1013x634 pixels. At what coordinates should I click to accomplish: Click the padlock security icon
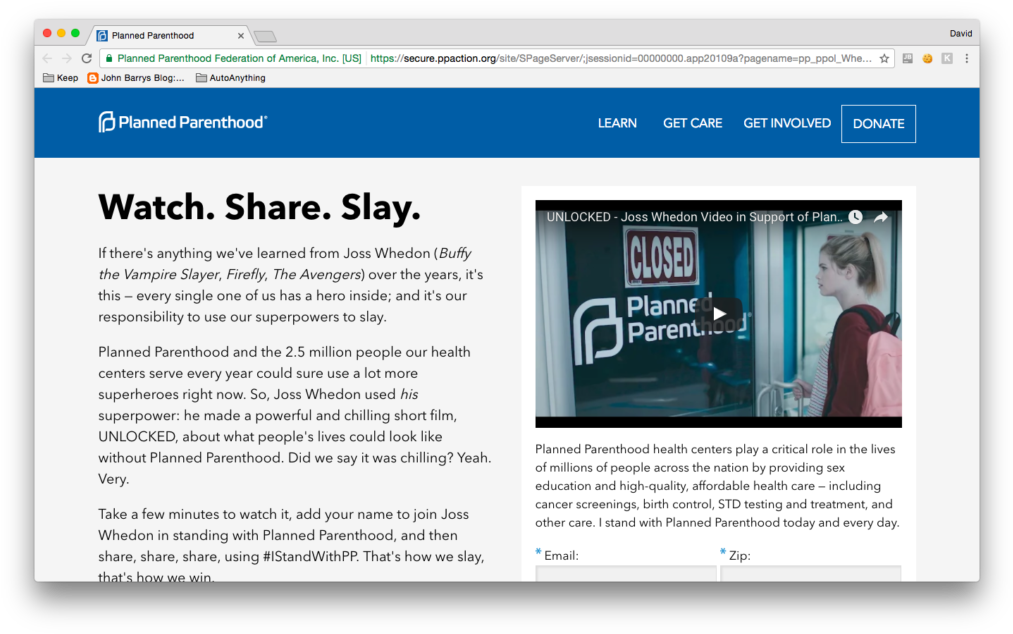pos(108,58)
